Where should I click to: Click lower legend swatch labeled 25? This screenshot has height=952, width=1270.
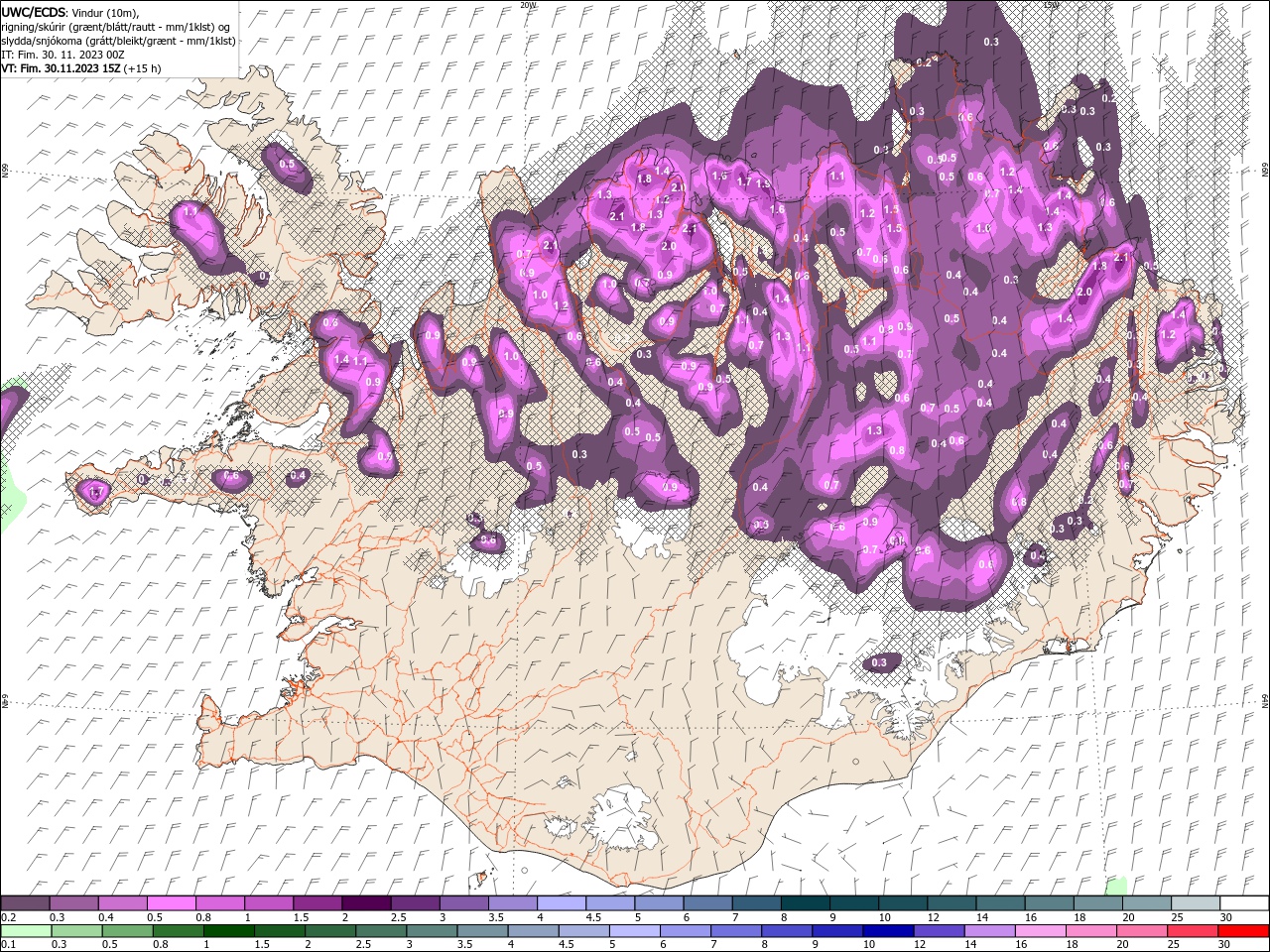(x=1192, y=931)
